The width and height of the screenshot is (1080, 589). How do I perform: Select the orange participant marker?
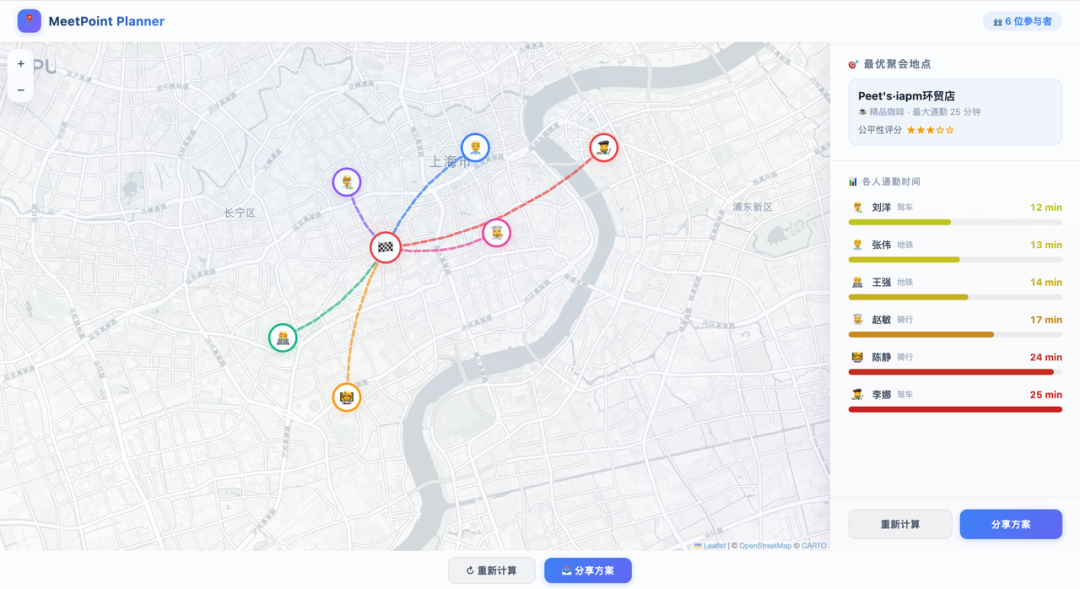pos(346,397)
